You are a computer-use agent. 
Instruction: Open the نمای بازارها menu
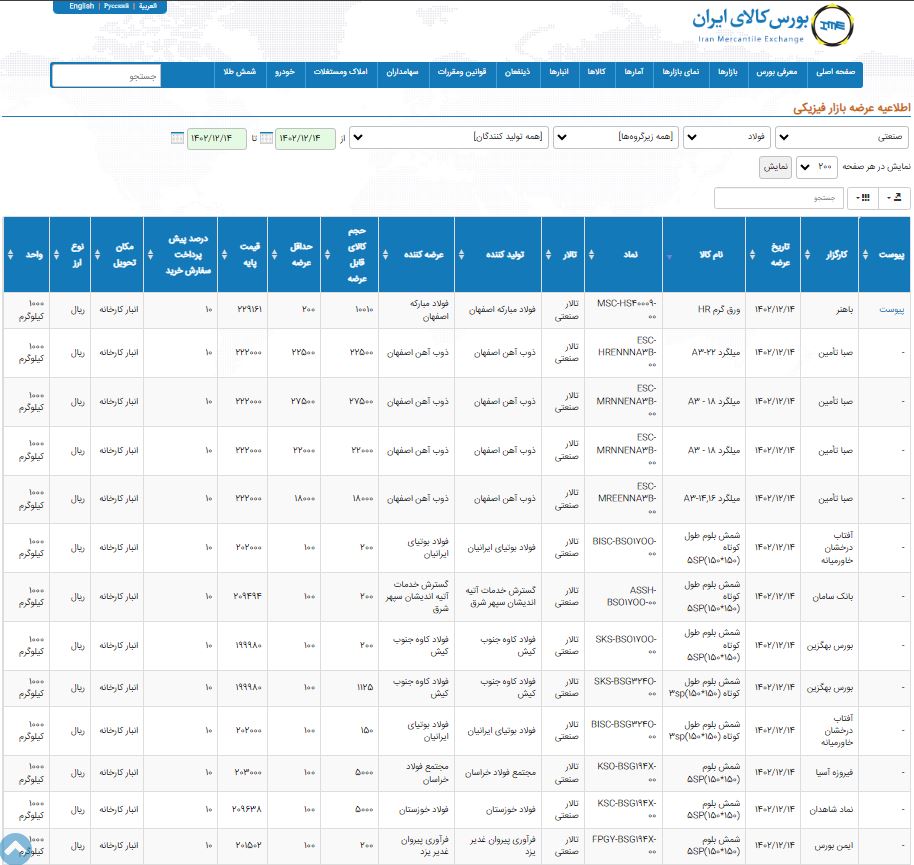point(680,72)
